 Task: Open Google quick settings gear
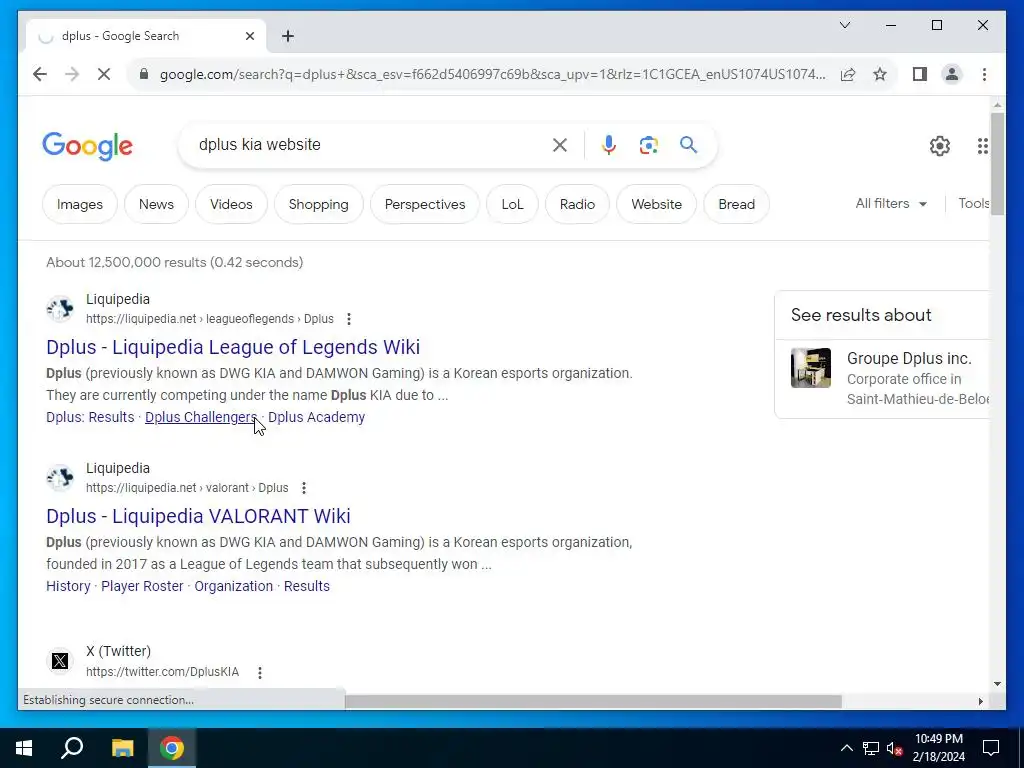point(940,146)
